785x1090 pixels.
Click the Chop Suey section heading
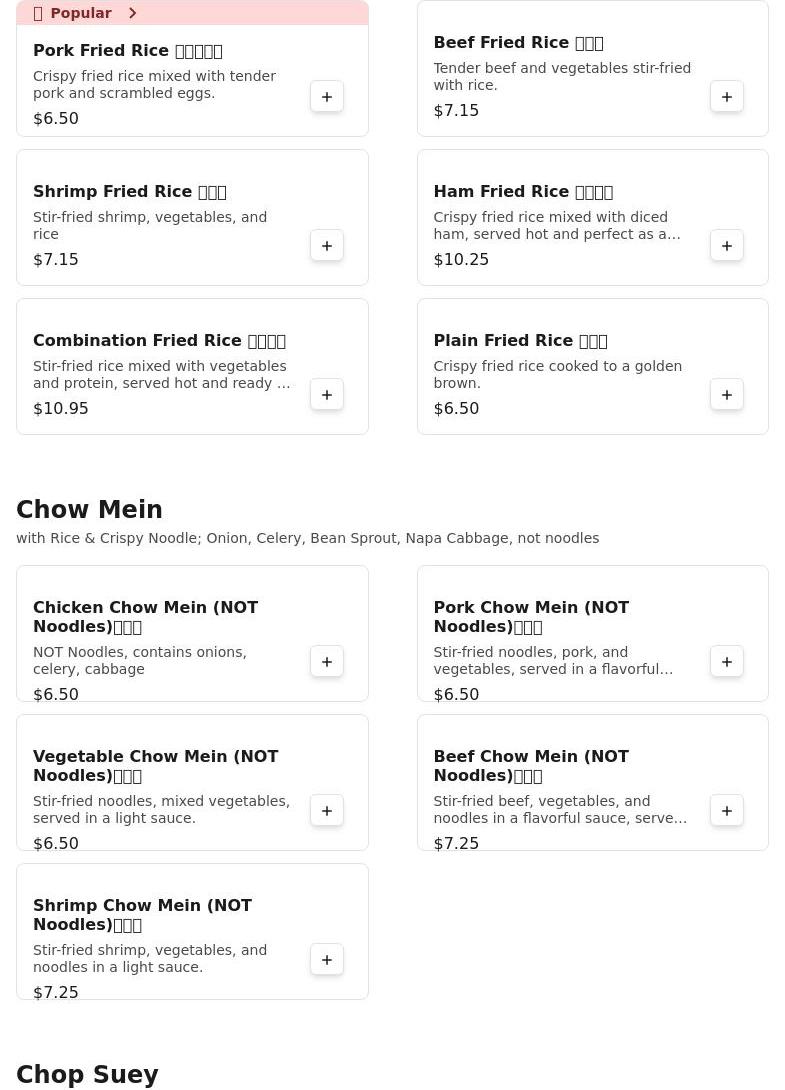[x=87, y=1075]
